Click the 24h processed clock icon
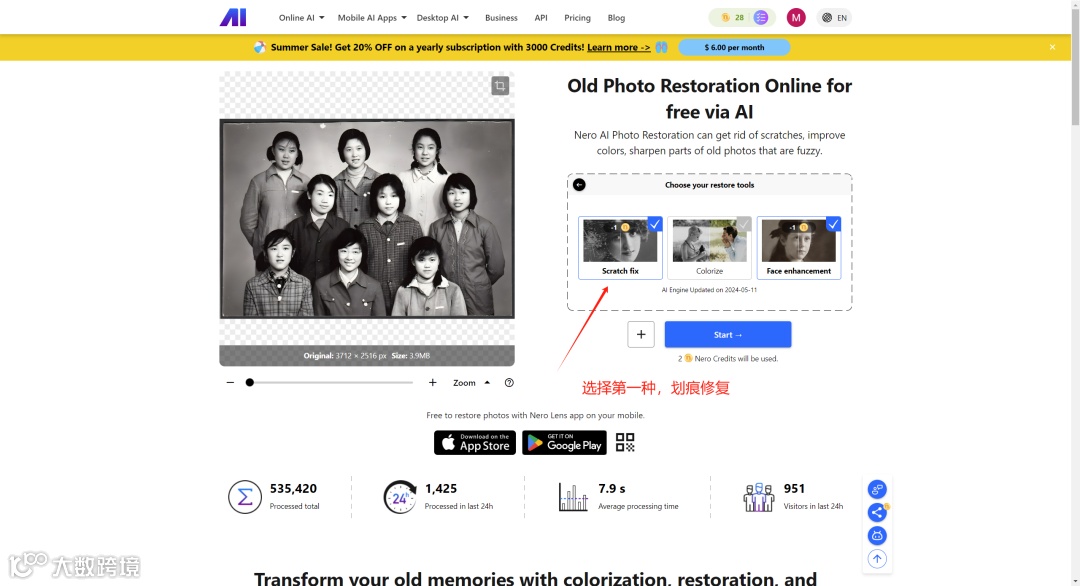This screenshot has height=586, width=1080. coord(400,496)
